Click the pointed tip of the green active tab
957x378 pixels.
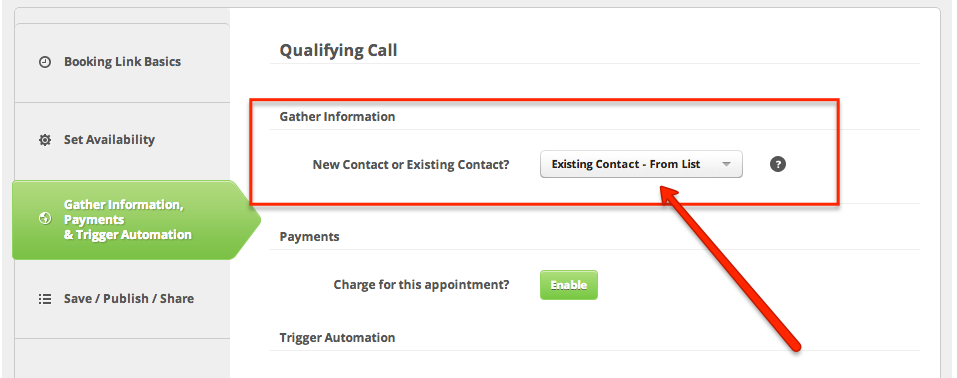click(x=253, y=220)
